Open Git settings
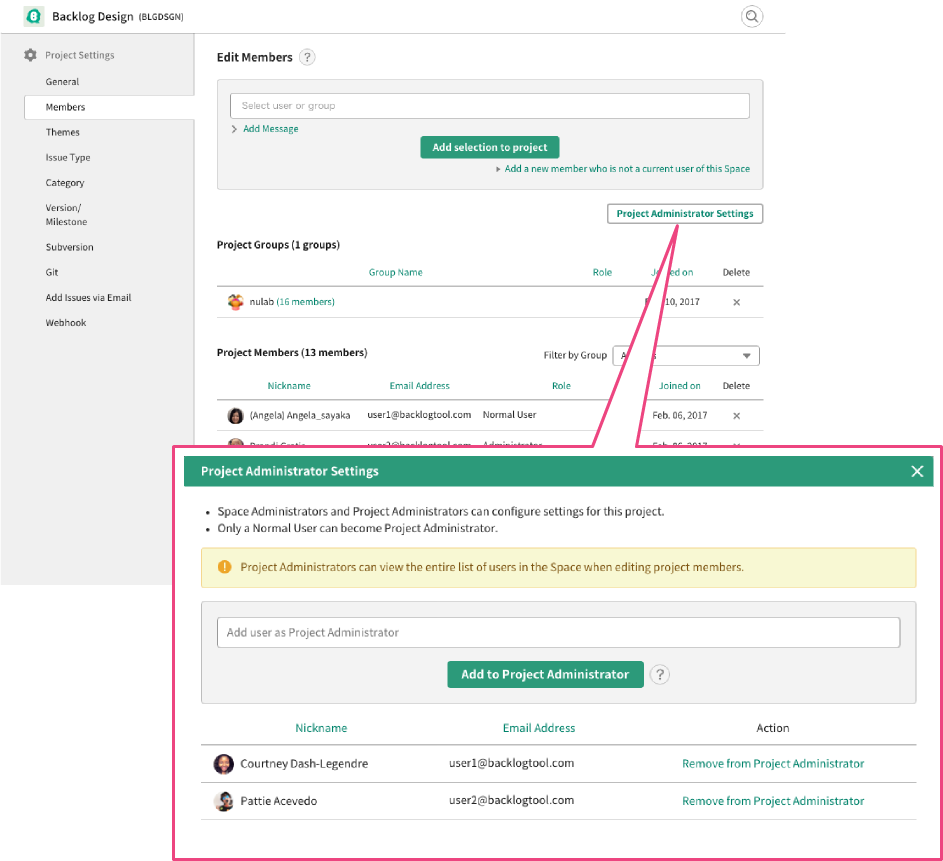 pos(52,272)
